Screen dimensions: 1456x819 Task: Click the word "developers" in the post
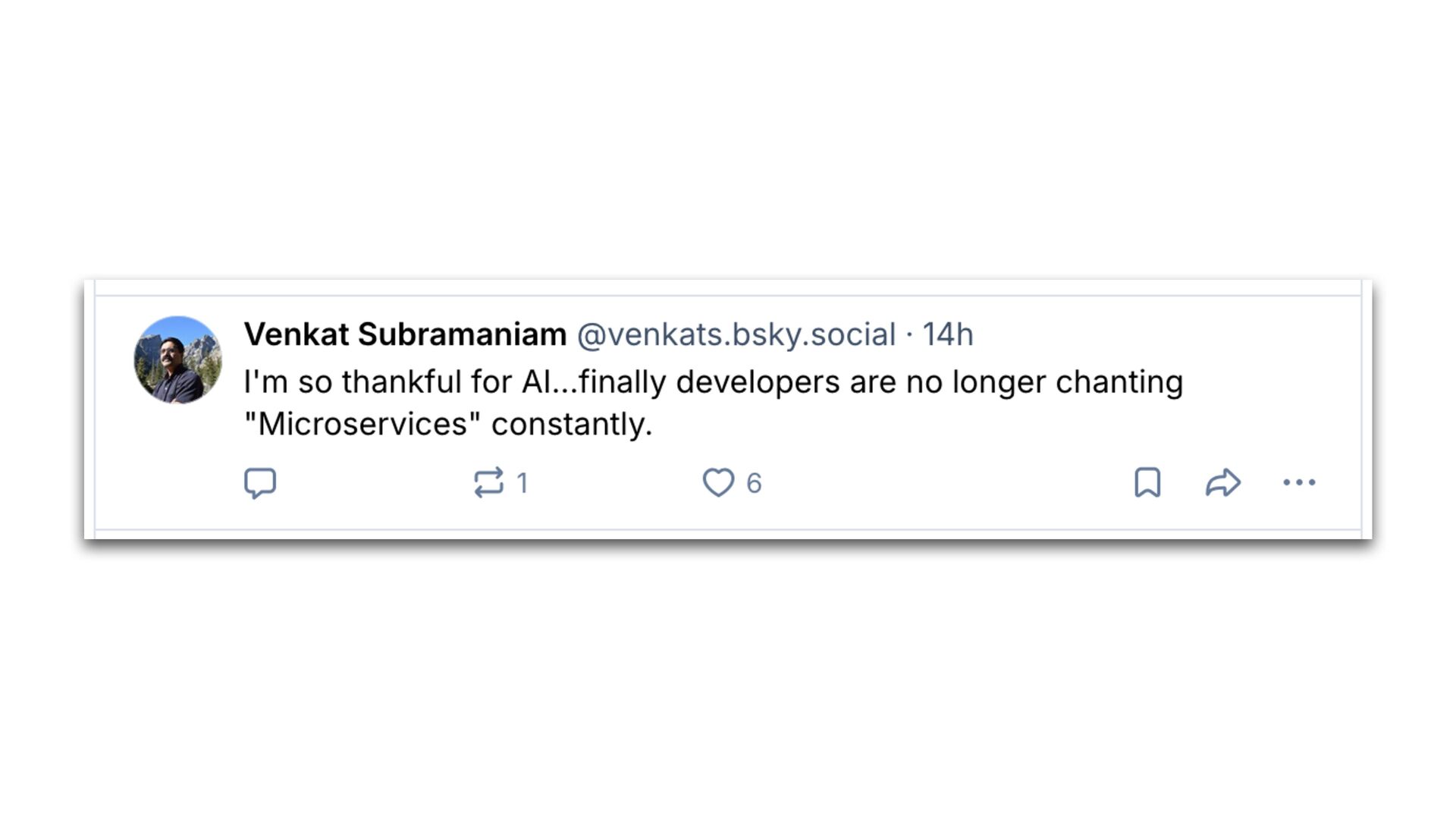(x=758, y=382)
